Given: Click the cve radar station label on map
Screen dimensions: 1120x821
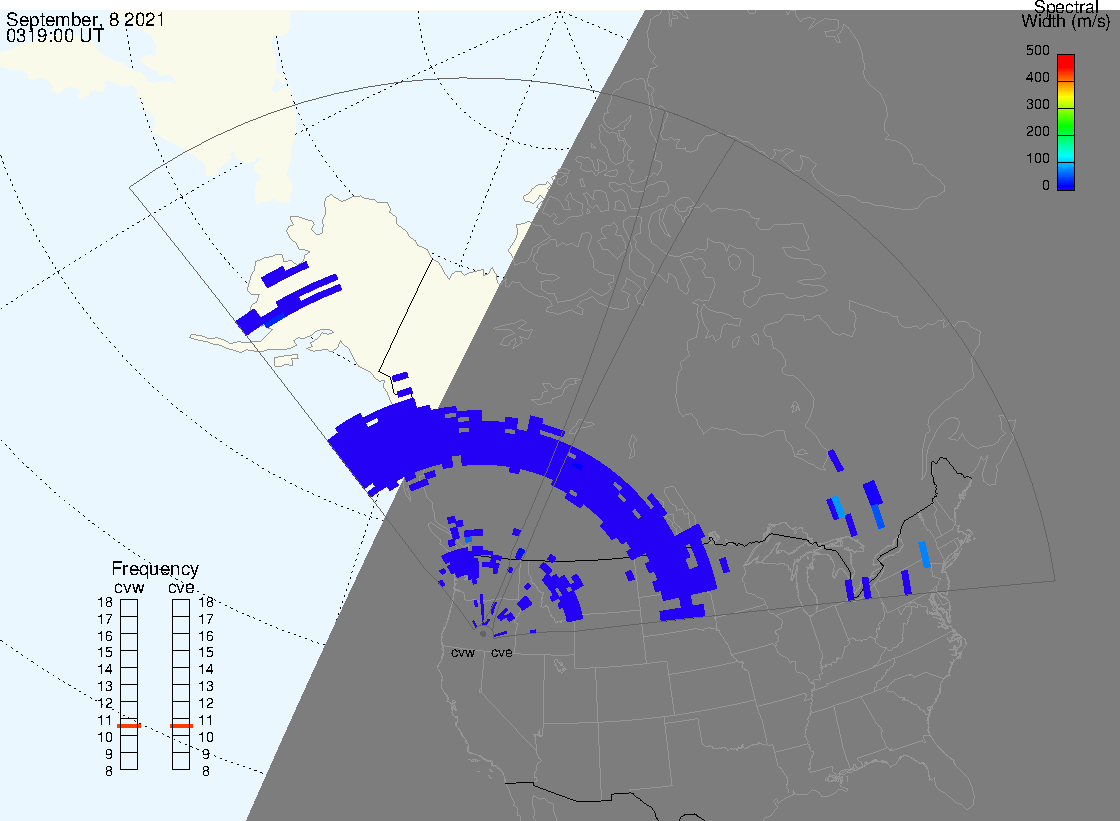Looking at the screenshot, I should click(501, 653).
